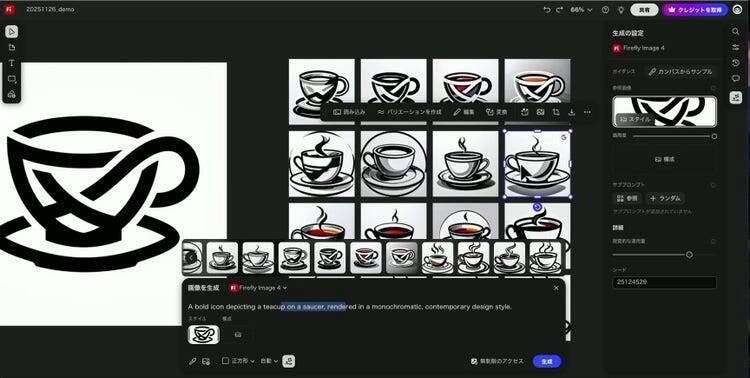Select the rectangle shape tool

click(12, 79)
